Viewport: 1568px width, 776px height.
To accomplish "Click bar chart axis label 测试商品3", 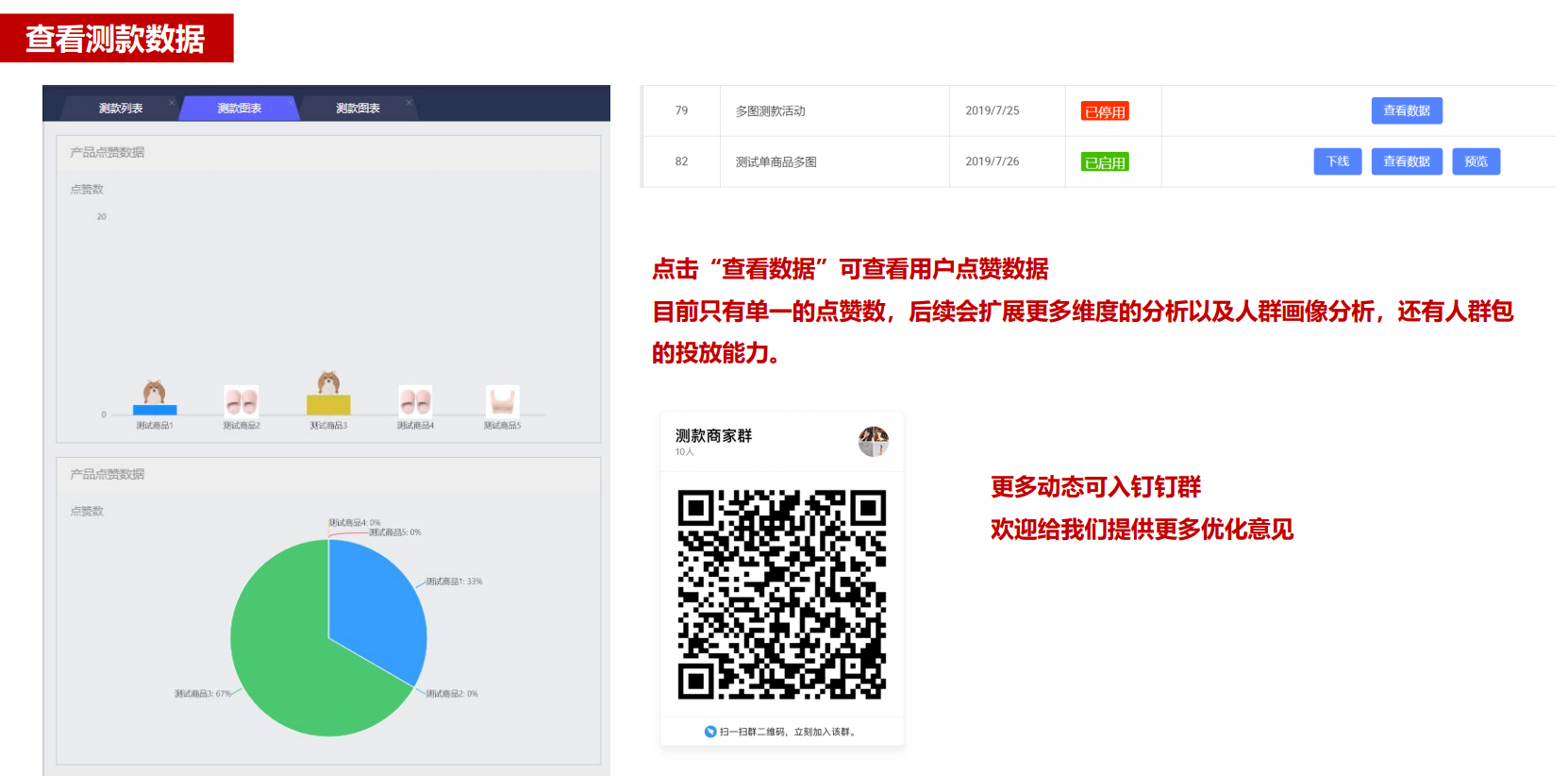I will point(328,426).
